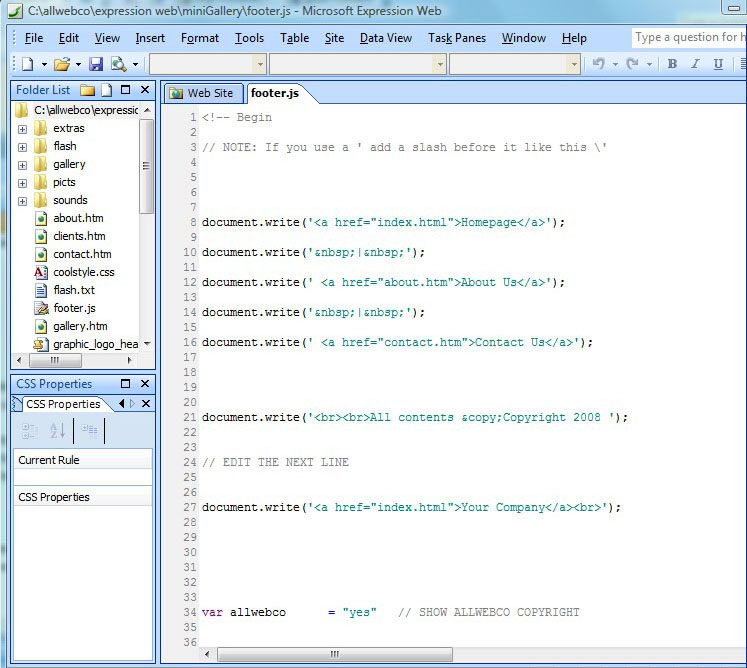Click Folder List horizontal scrollbar thumb
Image resolution: width=747 pixels, height=668 pixels.
click(55, 360)
